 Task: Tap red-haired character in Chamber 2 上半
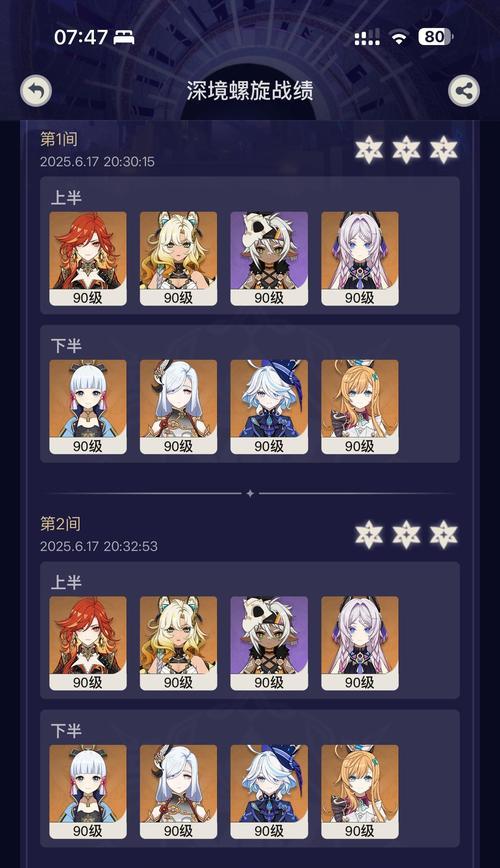(x=88, y=643)
